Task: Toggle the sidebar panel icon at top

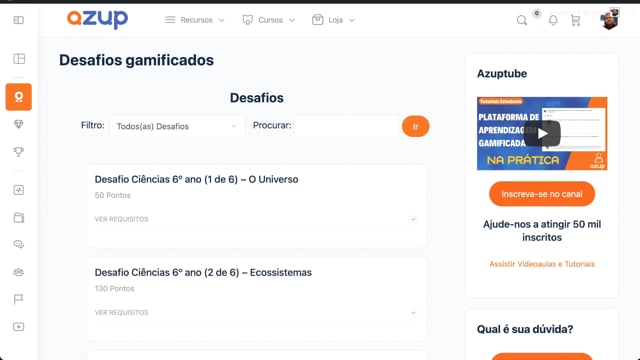Action: coord(19,20)
